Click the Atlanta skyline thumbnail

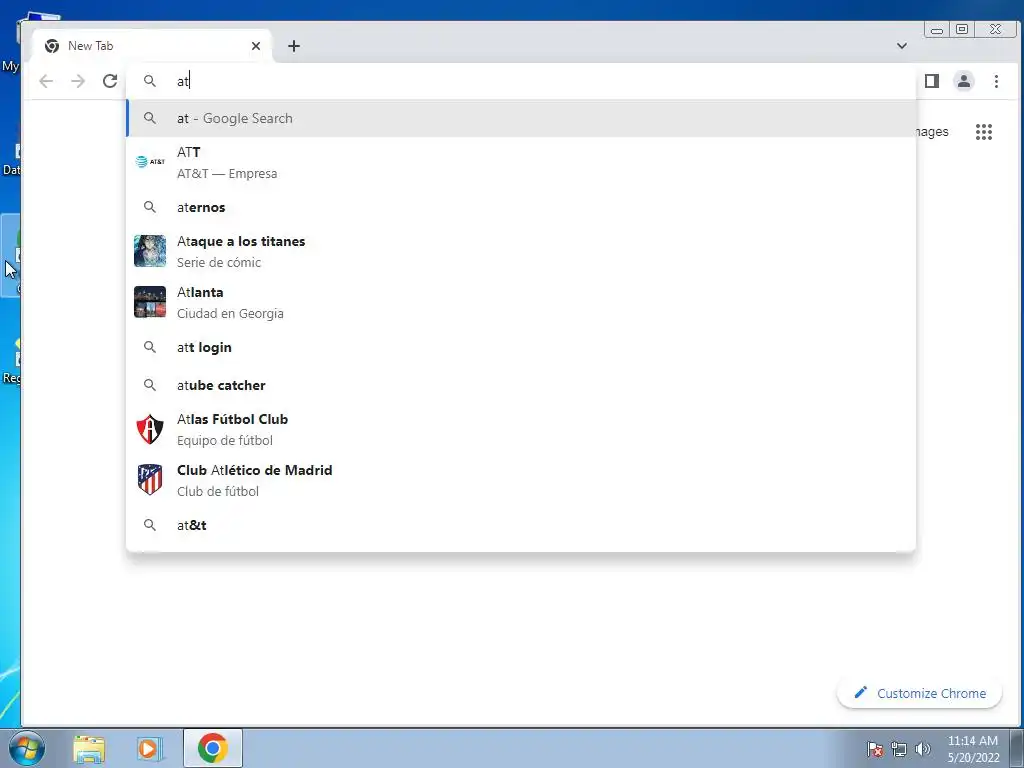click(150, 302)
